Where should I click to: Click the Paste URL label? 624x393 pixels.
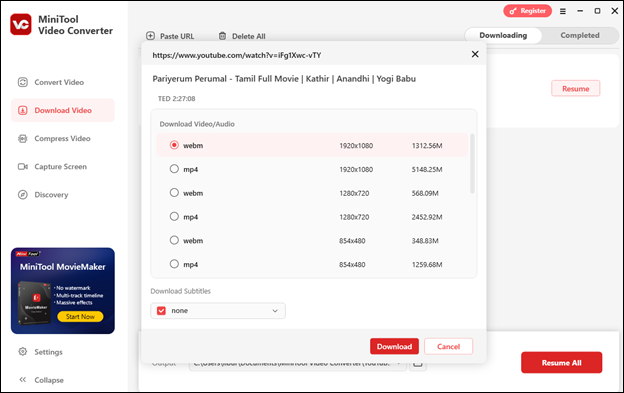point(177,36)
